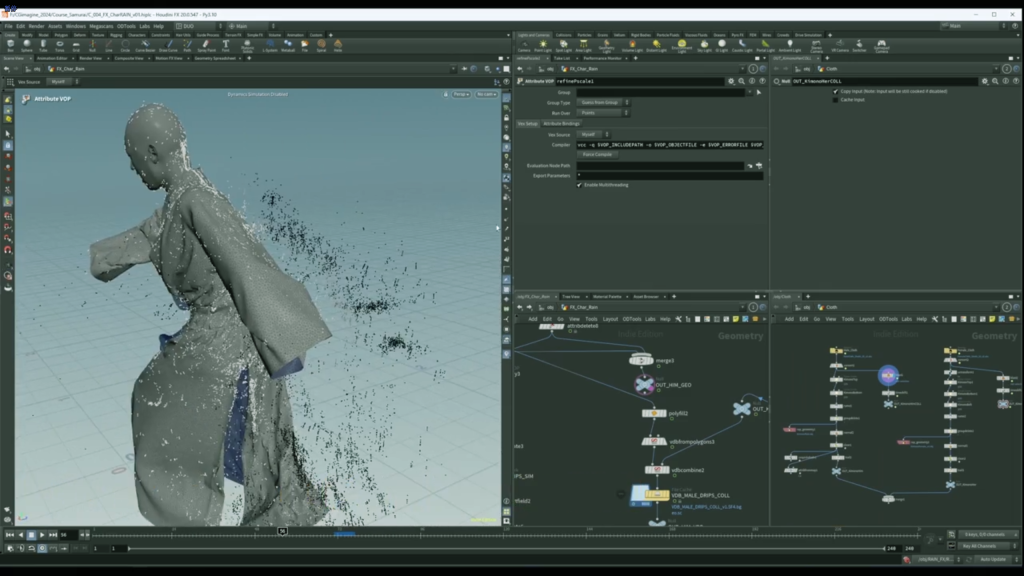Add a Camera from the shelf
Screen dimensions: 1024x576
(524, 46)
